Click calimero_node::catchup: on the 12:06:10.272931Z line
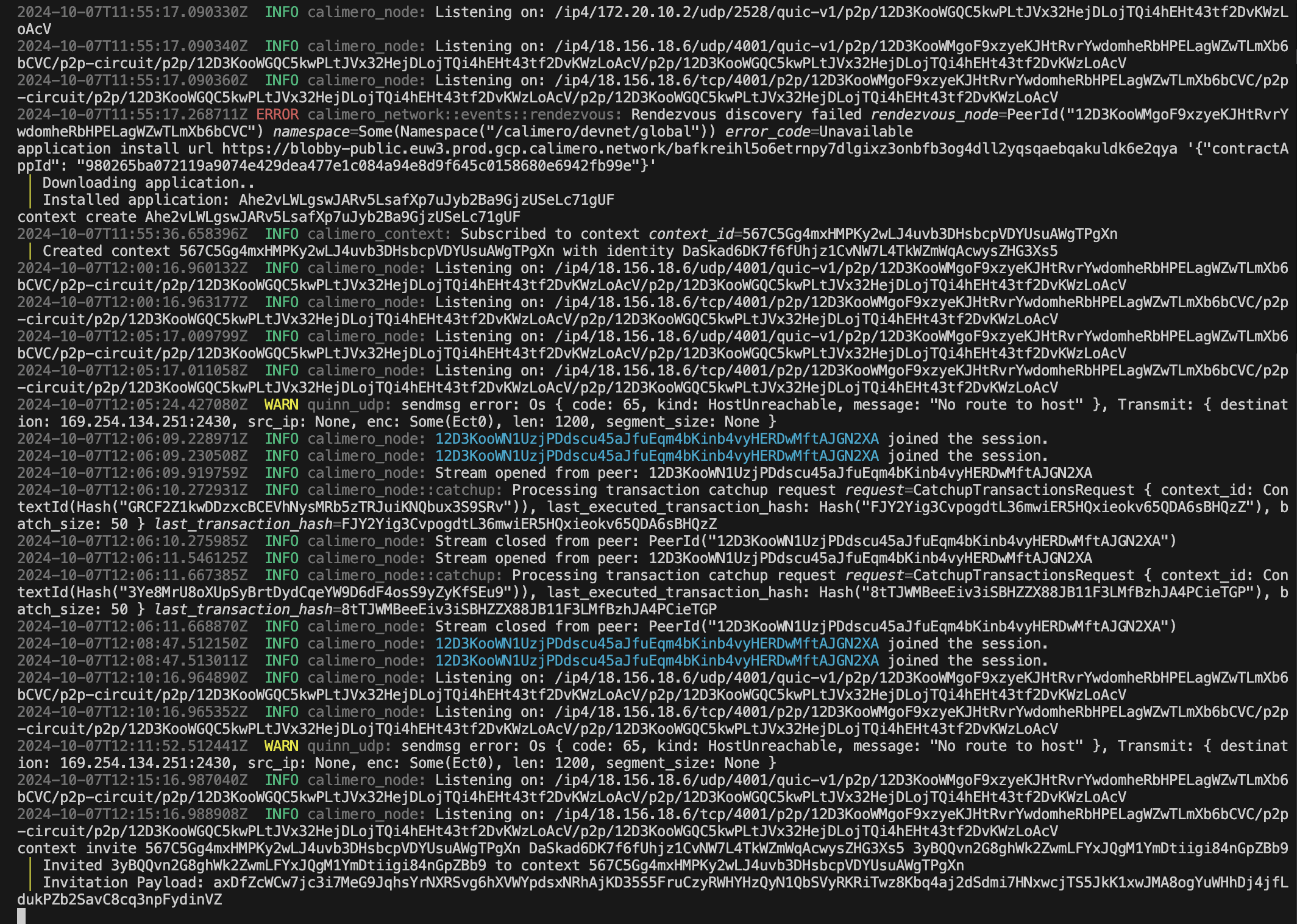Viewport: 1297px width, 924px height. coord(405,490)
